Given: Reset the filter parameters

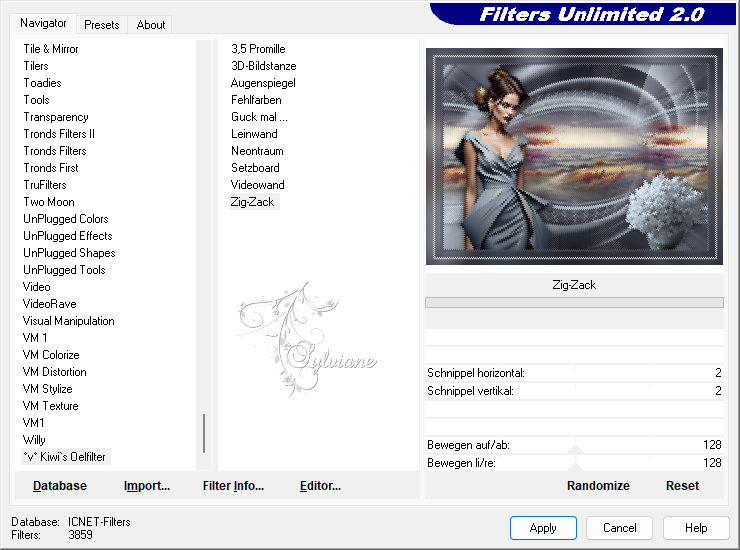Looking at the screenshot, I should coord(682,485).
